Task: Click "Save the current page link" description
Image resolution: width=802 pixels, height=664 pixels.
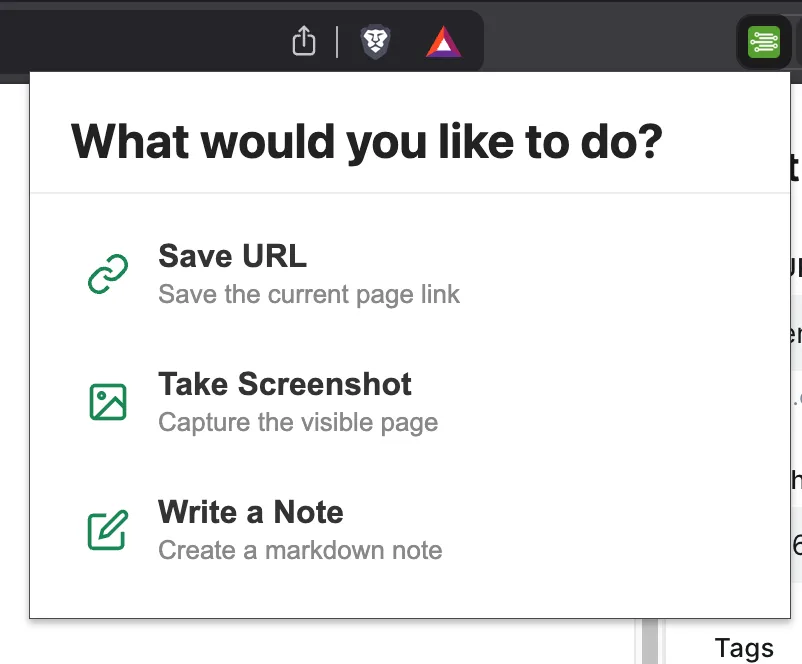Action: [x=309, y=295]
